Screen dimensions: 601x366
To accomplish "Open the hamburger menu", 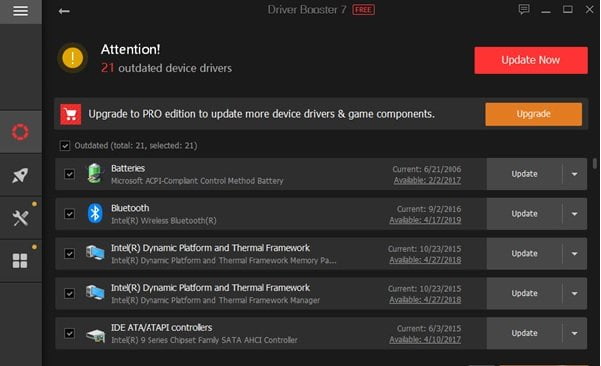I will (21, 11).
